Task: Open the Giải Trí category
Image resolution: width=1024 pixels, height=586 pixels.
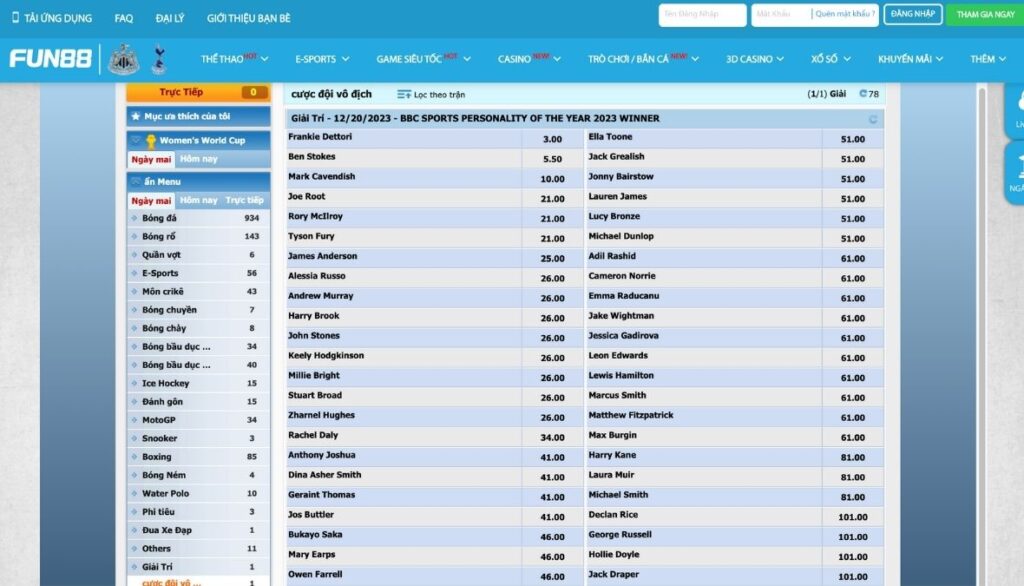Action: tap(198, 567)
